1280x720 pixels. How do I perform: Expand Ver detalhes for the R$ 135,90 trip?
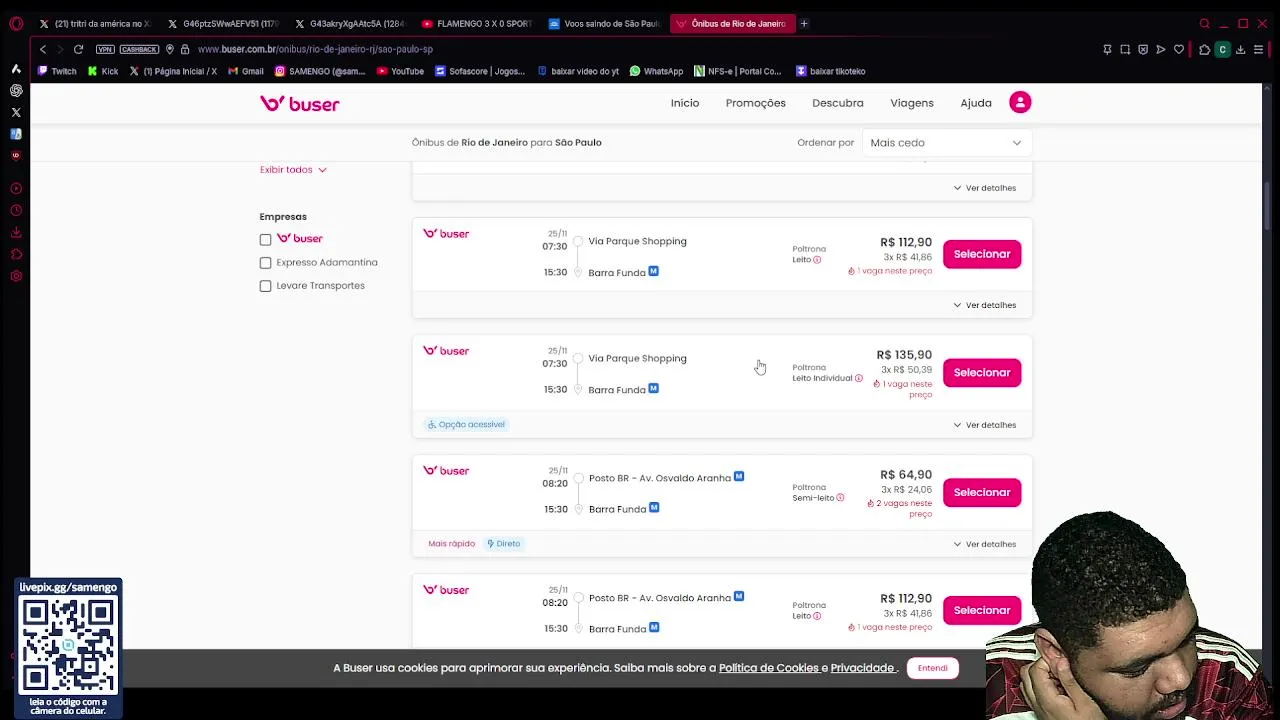[x=984, y=425]
